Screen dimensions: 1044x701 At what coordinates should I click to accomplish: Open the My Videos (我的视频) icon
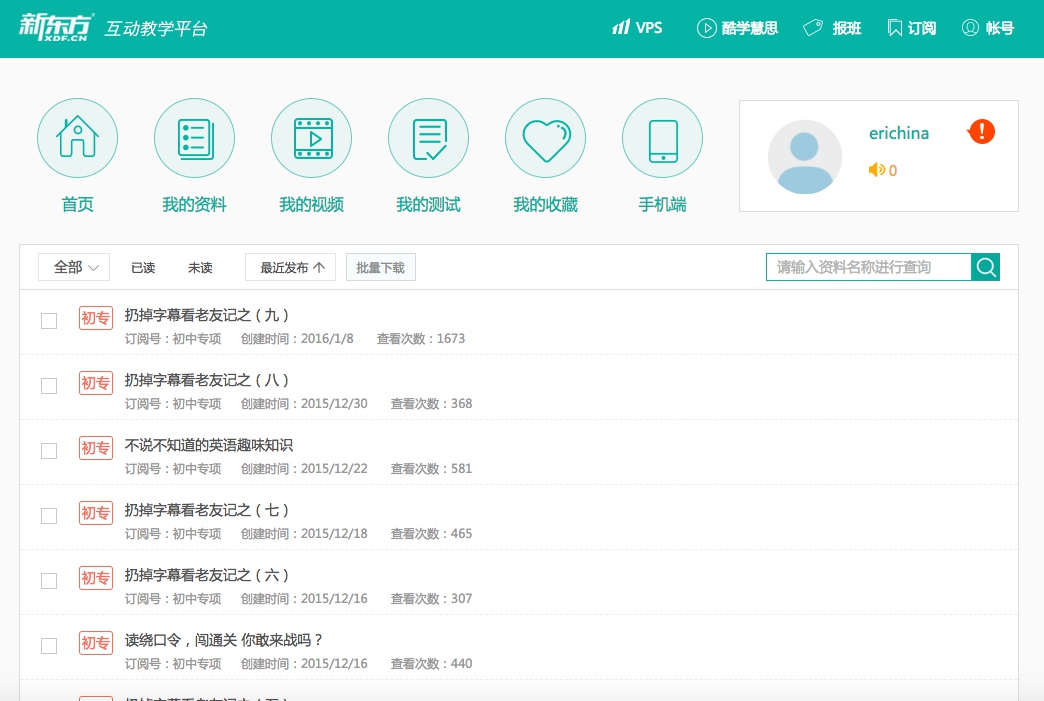[x=311, y=139]
